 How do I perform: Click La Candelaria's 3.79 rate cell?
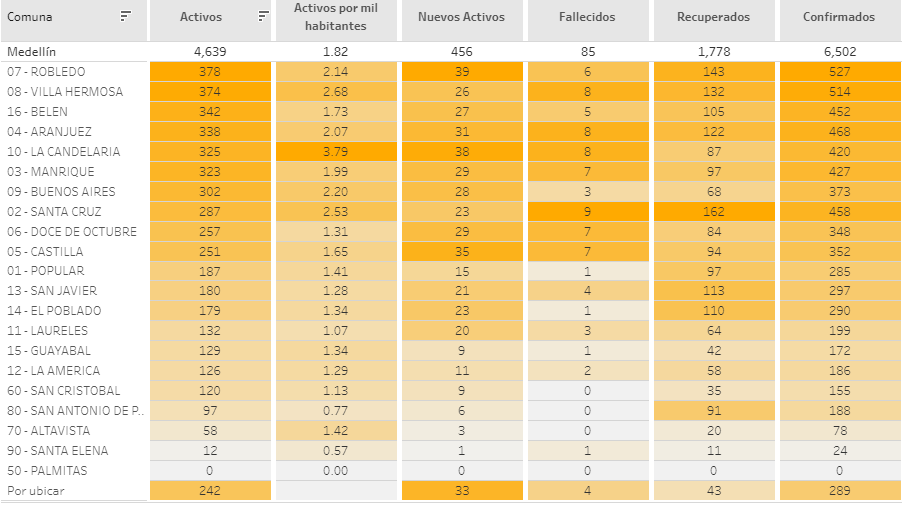pyautogui.click(x=336, y=152)
